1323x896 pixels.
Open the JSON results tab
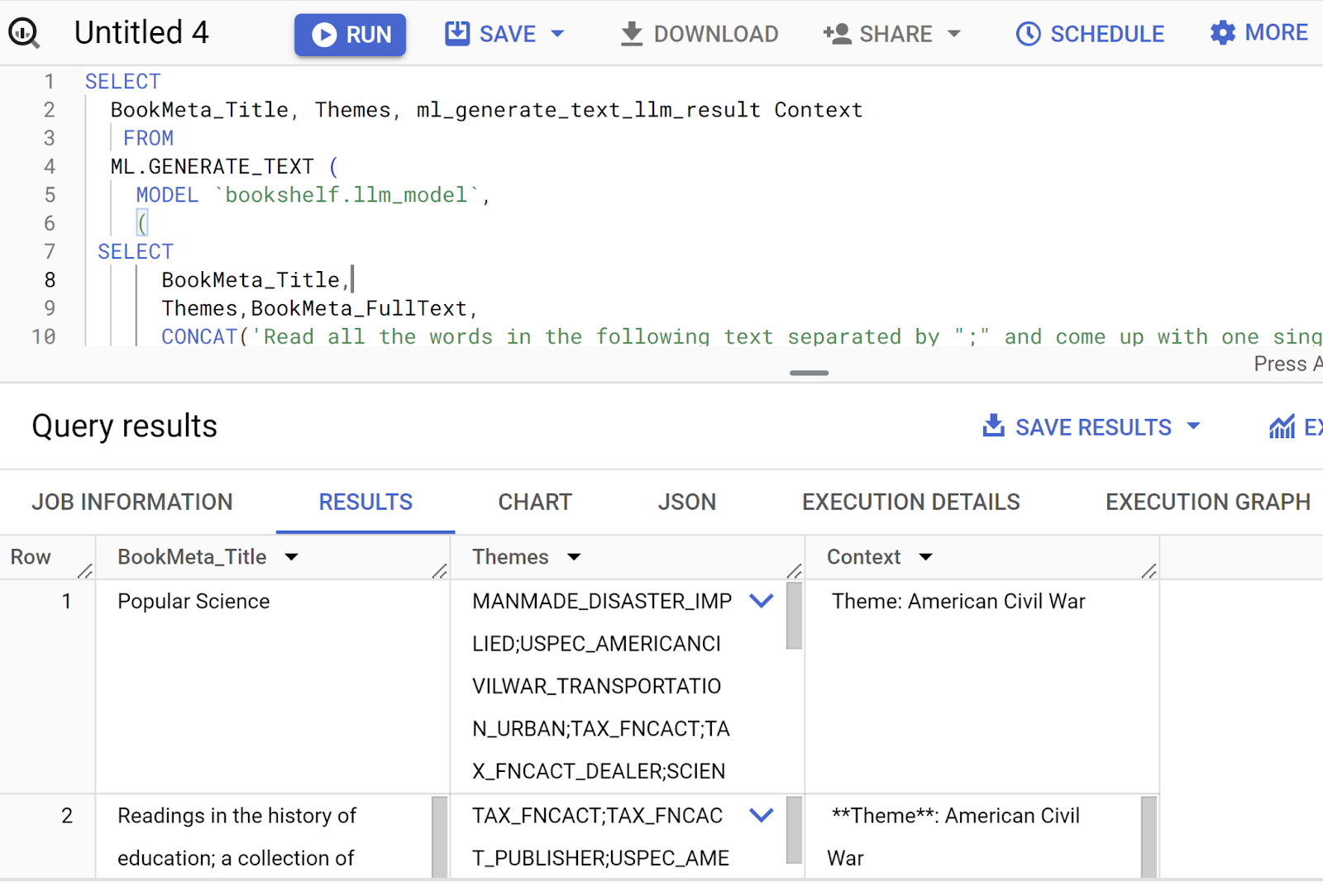pyautogui.click(x=686, y=502)
